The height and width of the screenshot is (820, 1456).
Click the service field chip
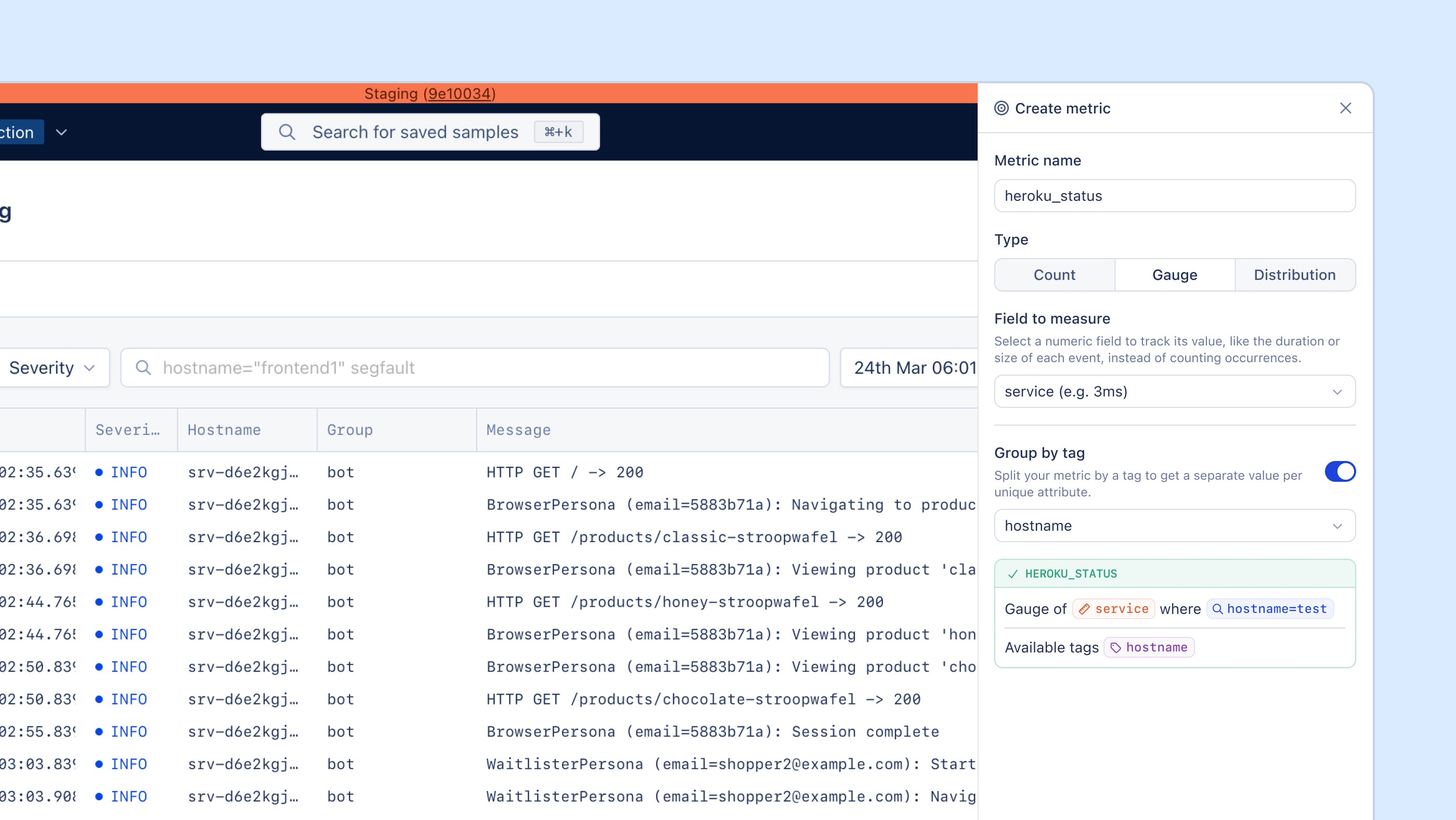(1113, 609)
